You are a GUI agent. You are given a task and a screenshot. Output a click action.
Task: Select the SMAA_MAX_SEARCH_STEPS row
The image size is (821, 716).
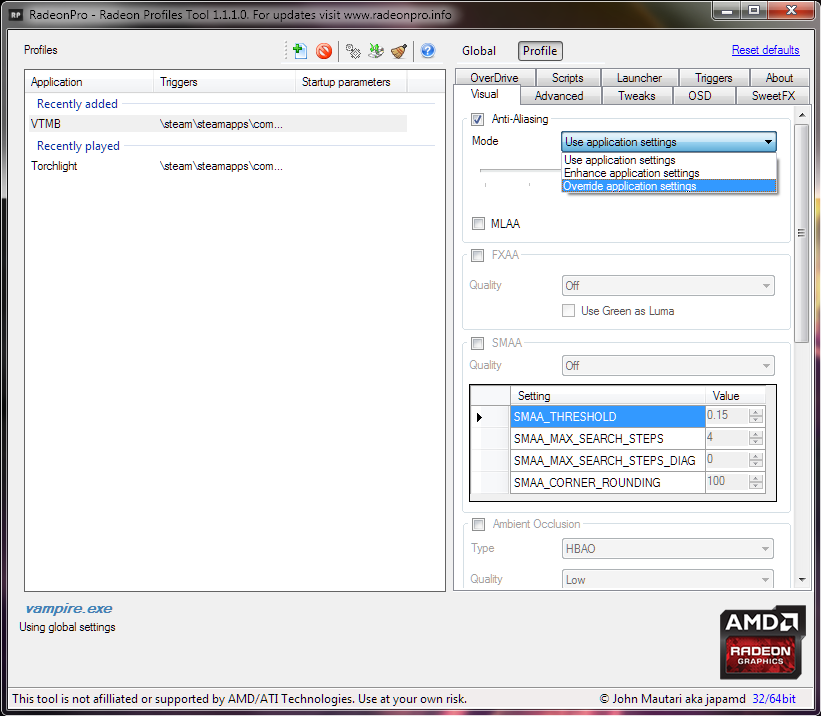pyautogui.click(x=607, y=439)
